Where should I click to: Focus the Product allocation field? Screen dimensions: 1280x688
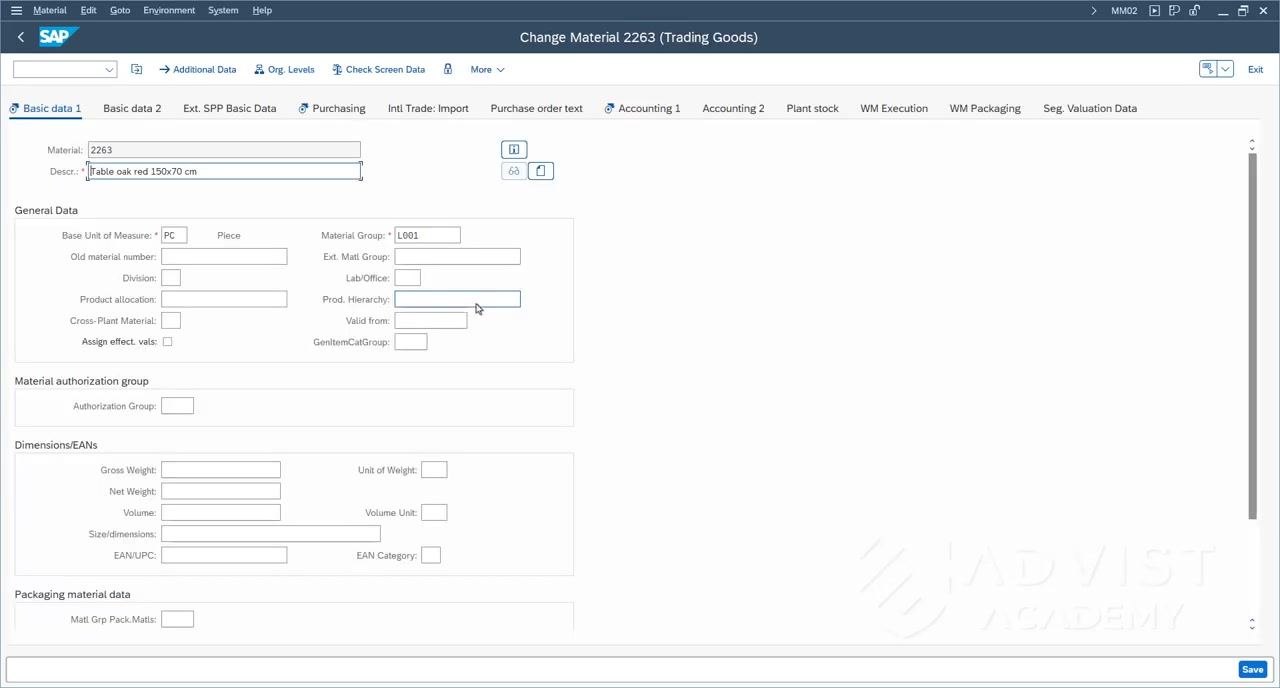(x=224, y=299)
